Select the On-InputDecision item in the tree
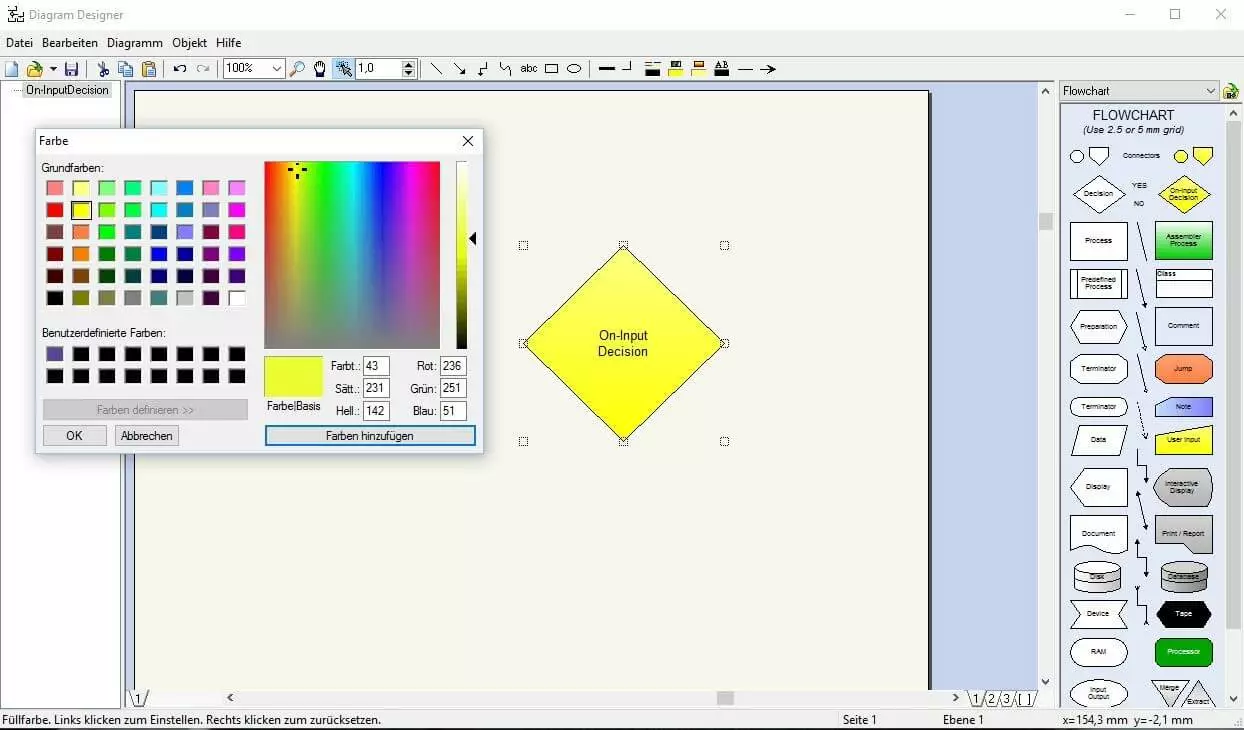The image size is (1244, 730). point(67,90)
